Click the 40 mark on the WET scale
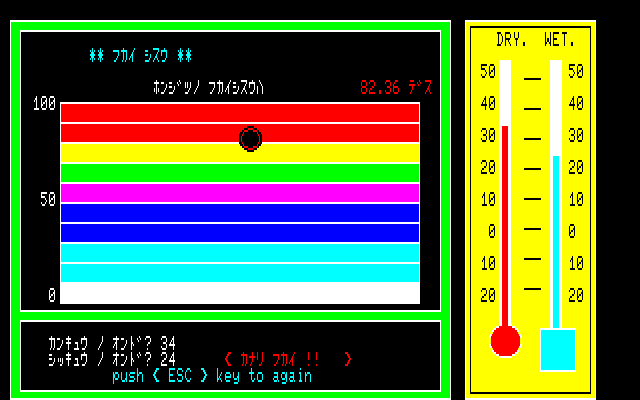 [x=576, y=104]
